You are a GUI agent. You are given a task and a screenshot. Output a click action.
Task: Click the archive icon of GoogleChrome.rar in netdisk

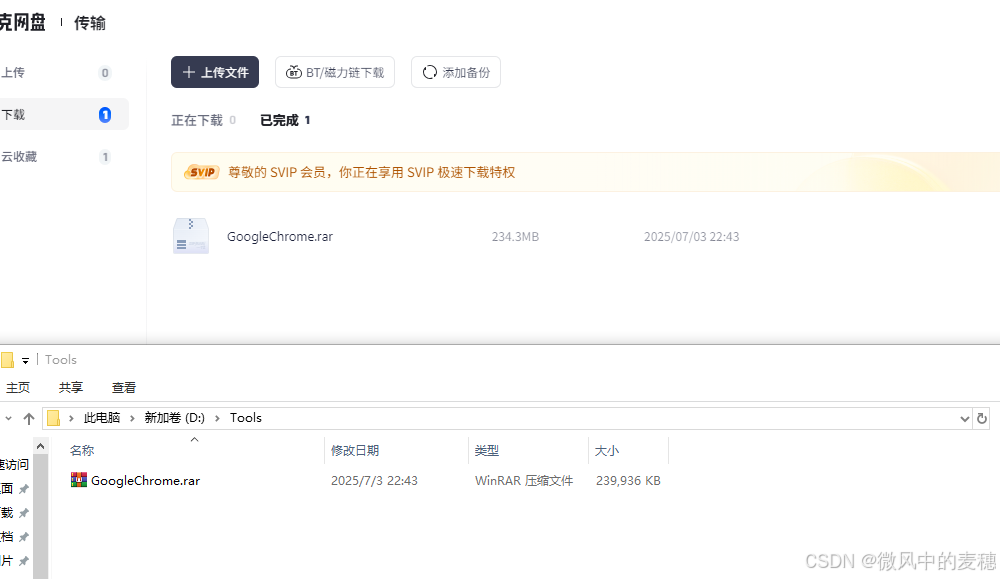pos(191,236)
